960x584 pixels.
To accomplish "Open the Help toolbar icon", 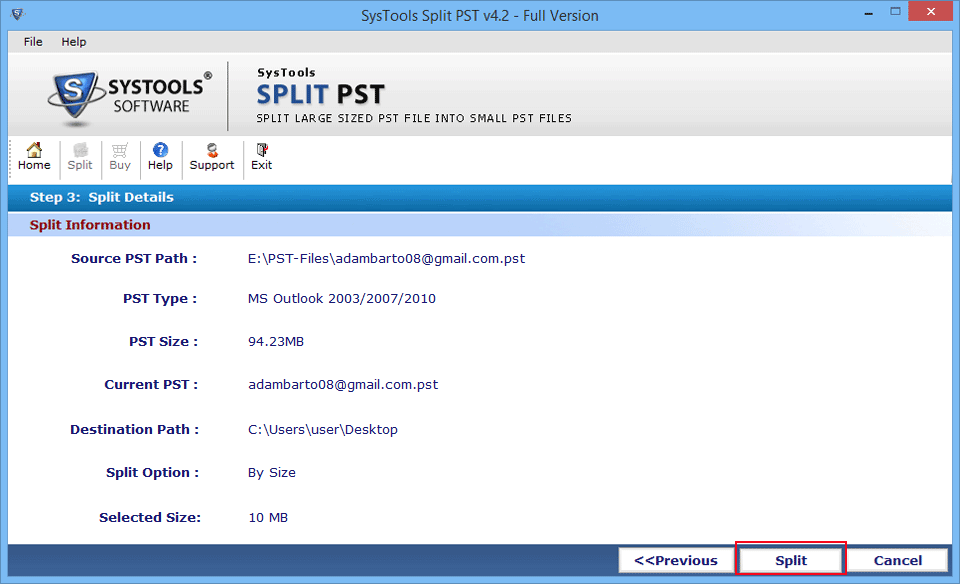I will coord(160,156).
